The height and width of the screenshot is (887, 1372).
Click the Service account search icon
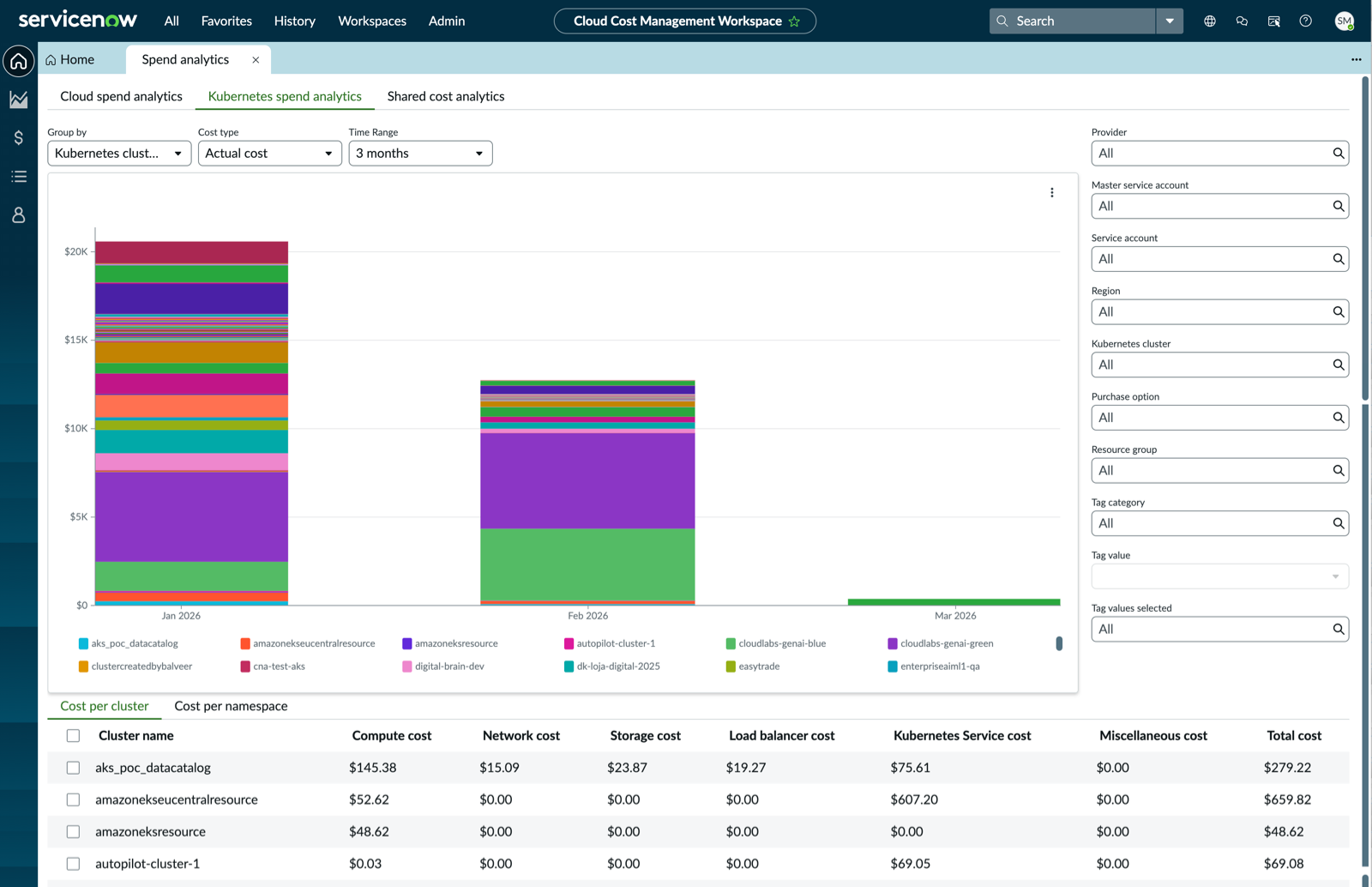tap(1338, 259)
